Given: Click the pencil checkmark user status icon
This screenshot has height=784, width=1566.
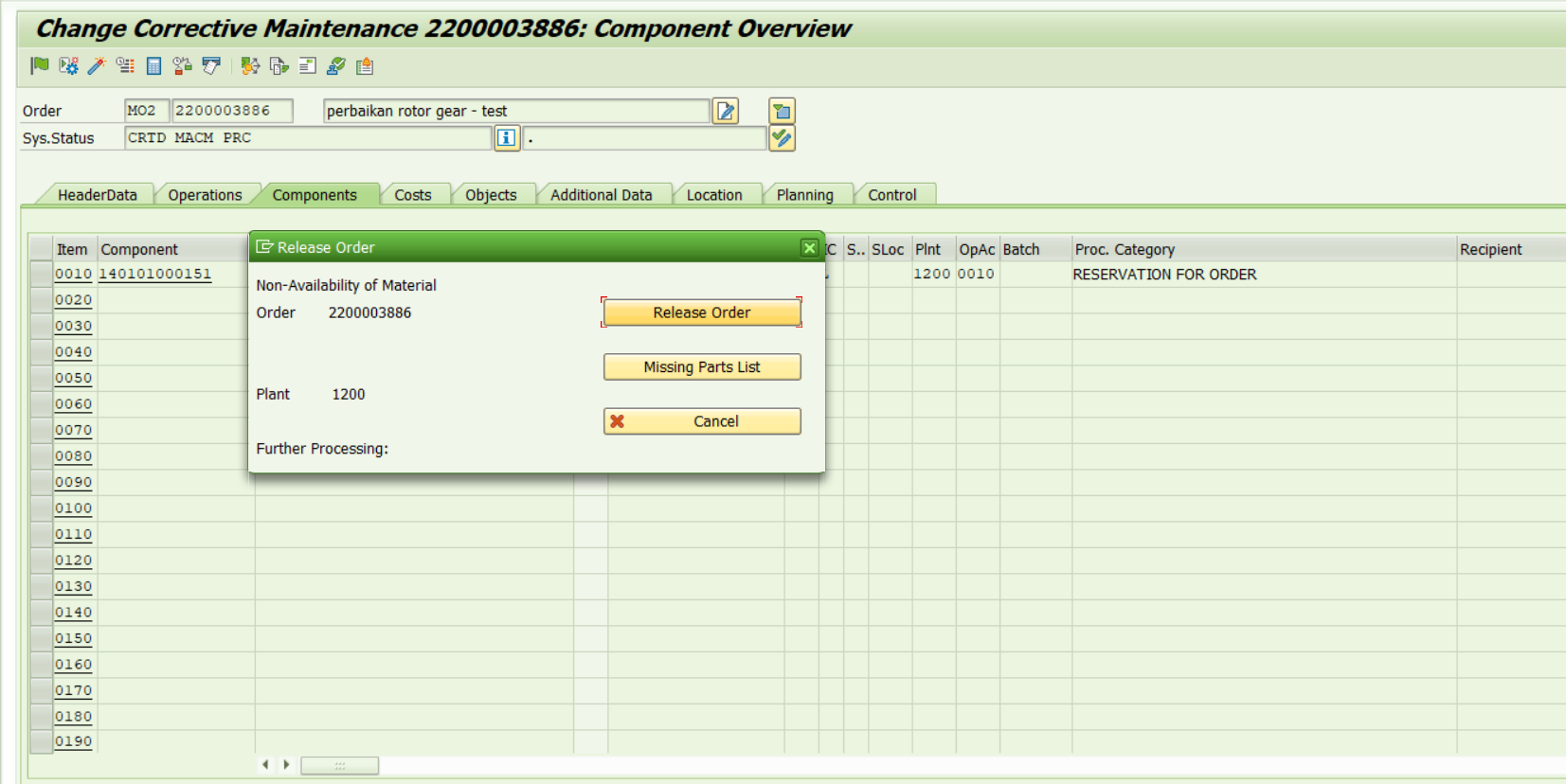Looking at the screenshot, I should (x=782, y=138).
